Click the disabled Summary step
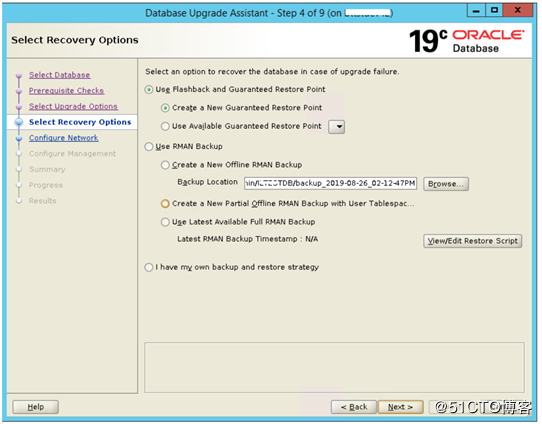Viewport: 542px width, 424px height. point(47,170)
